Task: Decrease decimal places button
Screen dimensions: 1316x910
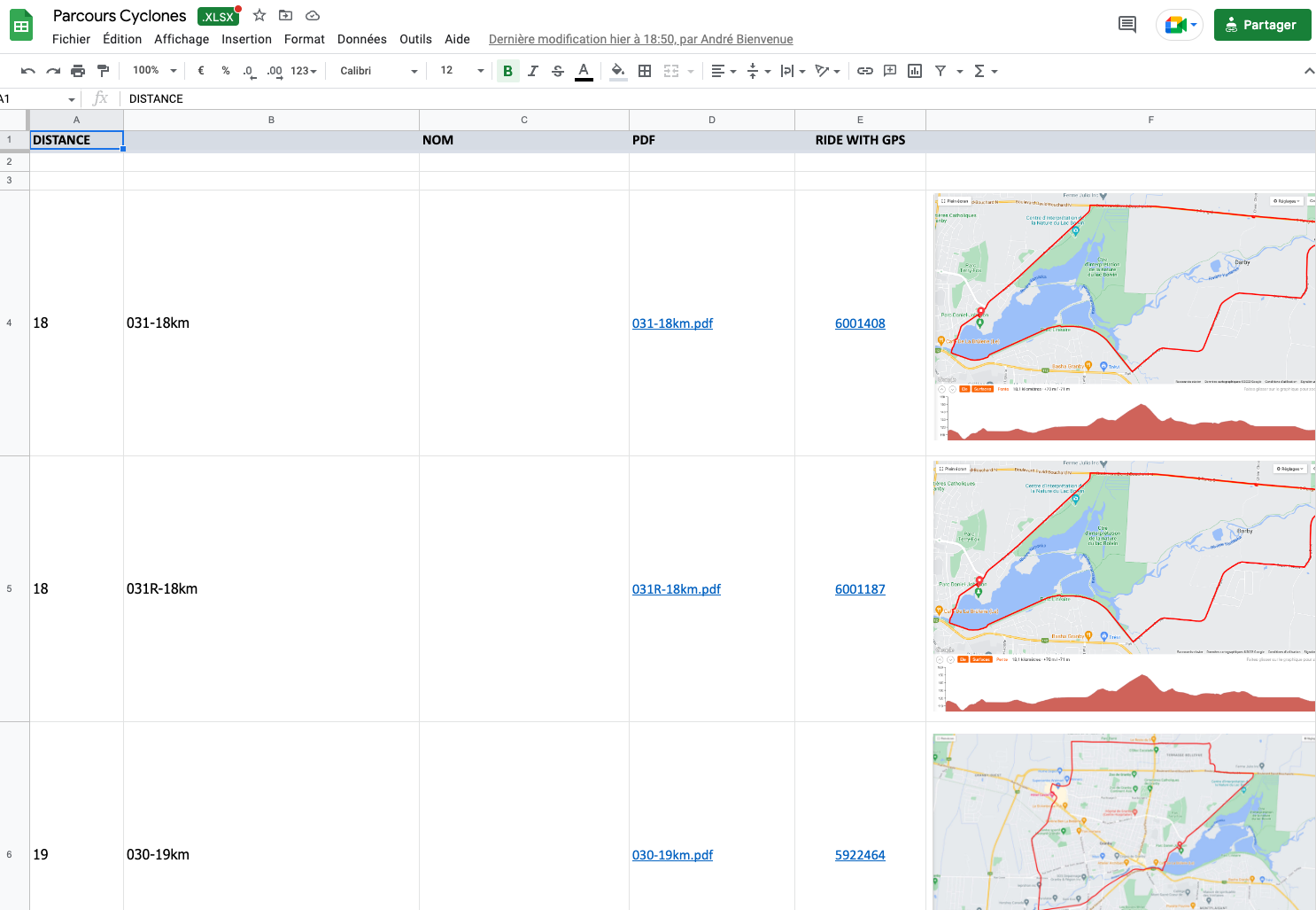Action: [x=250, y=71]
